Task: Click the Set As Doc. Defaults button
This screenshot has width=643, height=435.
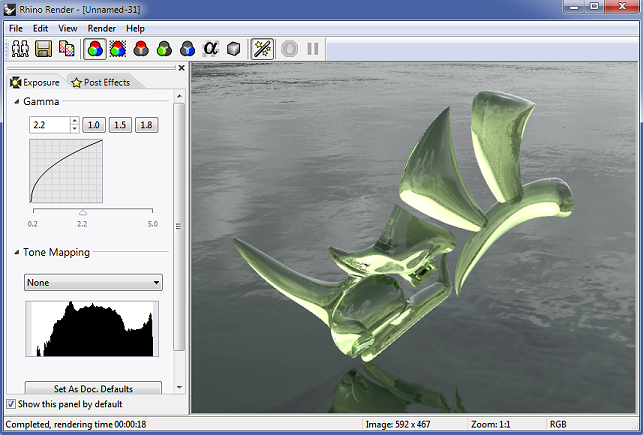Action: (93, 388)
